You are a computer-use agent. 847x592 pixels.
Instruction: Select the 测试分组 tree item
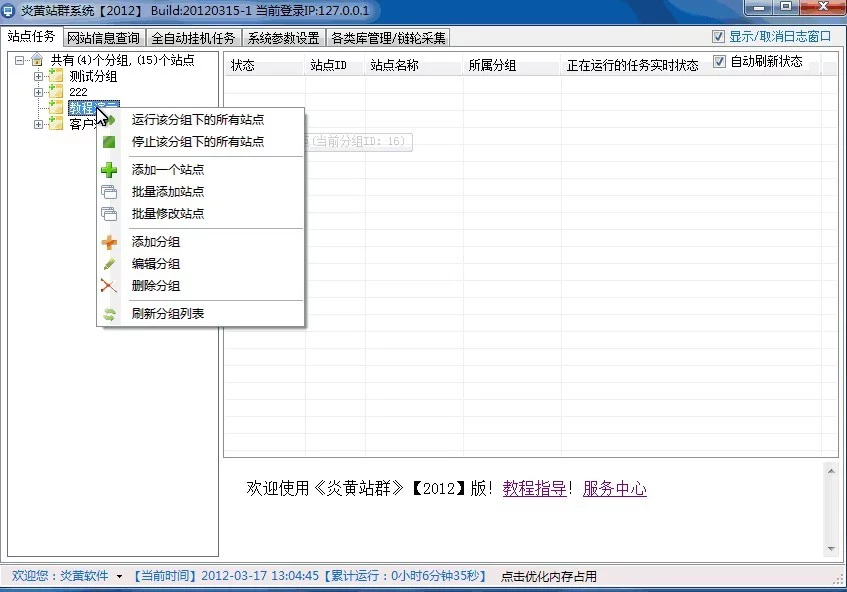(x=93, y=76)
